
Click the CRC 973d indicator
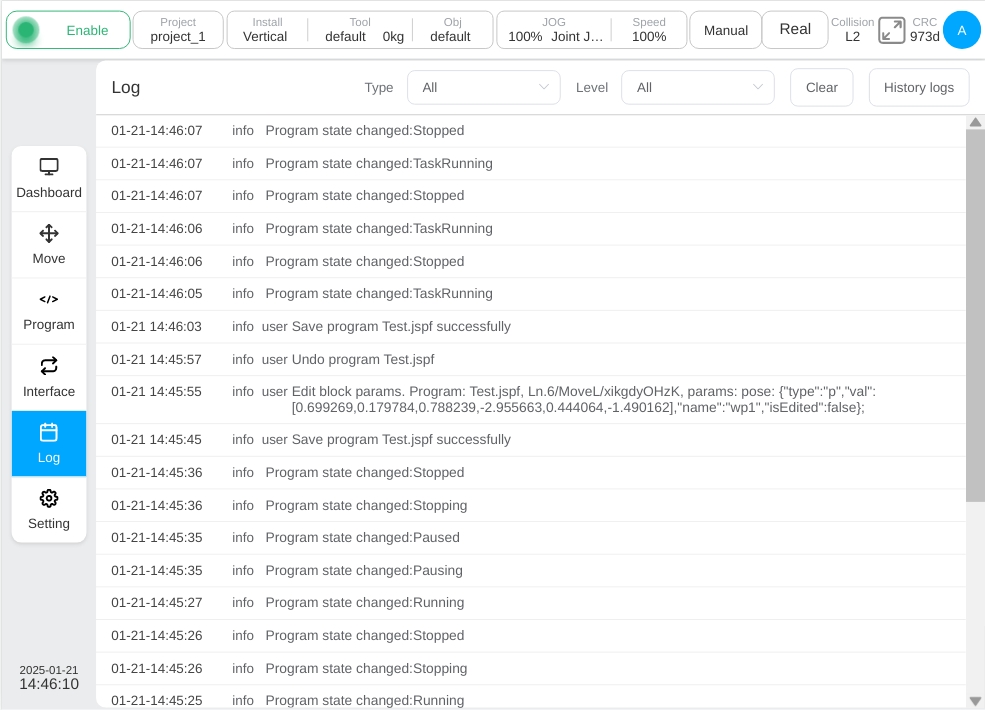tap(925, 30)
